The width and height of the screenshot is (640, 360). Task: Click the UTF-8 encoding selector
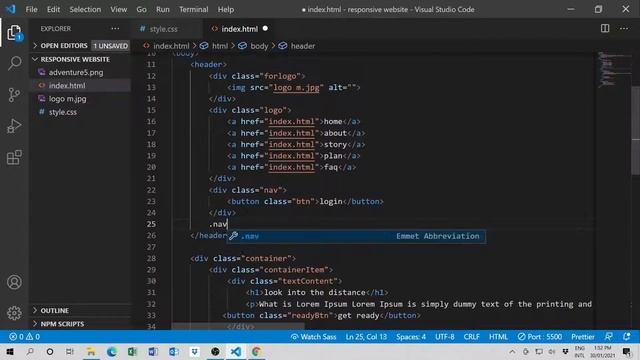(x=444, y=337)
